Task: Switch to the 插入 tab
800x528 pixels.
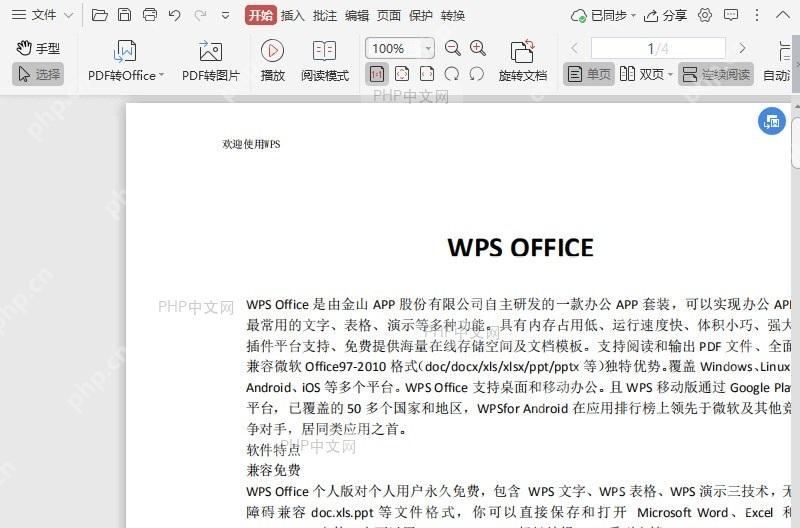Action: click(292, 16)
